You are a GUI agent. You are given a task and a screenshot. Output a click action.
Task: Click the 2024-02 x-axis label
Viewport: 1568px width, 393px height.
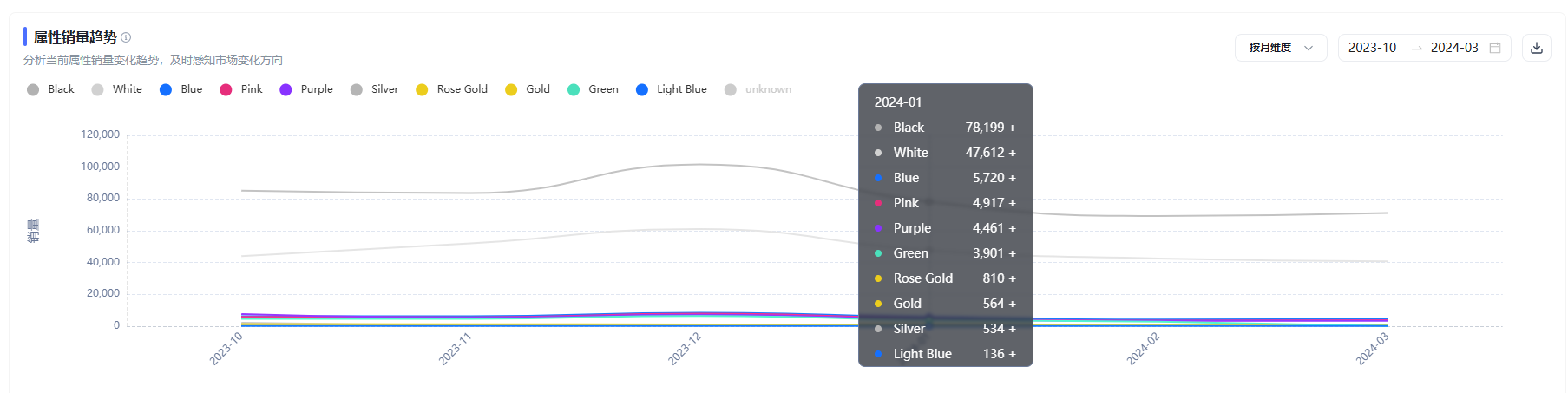click(1143, 349)
